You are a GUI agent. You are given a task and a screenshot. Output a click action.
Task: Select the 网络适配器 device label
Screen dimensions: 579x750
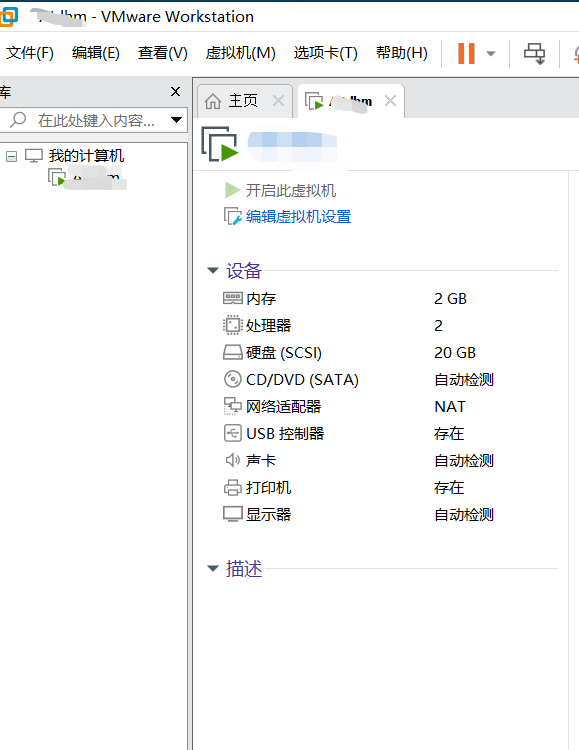click(283, 406)
